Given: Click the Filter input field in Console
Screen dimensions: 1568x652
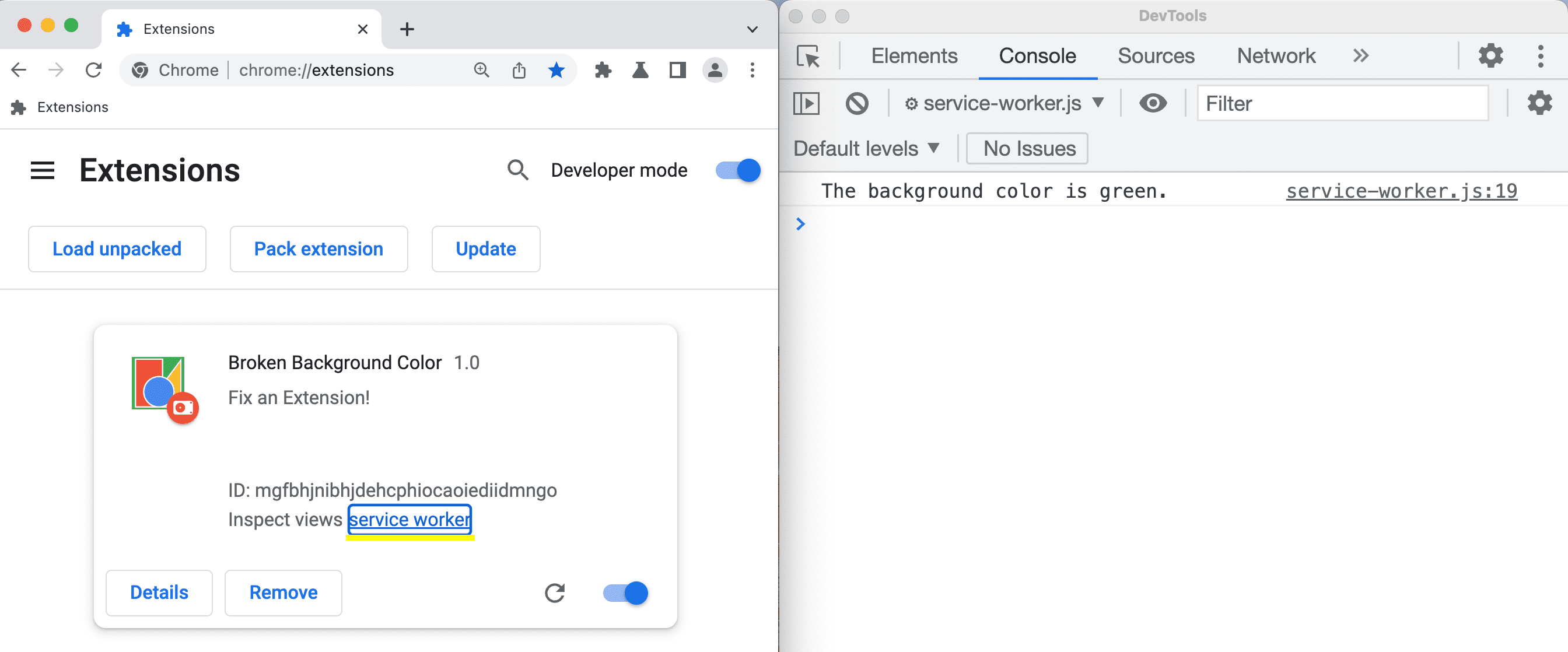Looking at the screenshot, I should (1343, 104).
